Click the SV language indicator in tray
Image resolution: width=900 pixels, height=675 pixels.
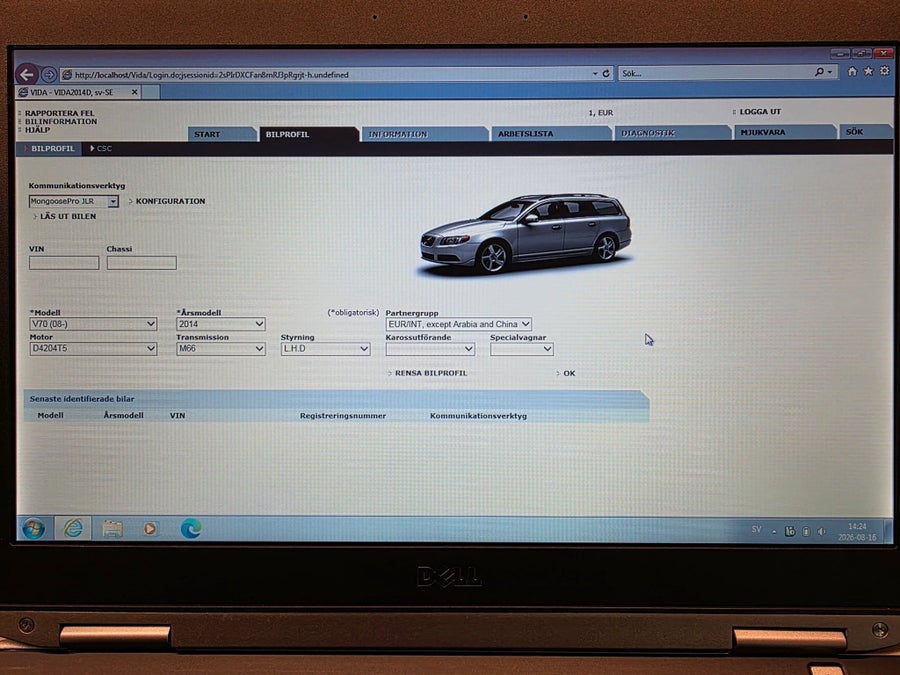click(757, 529)
